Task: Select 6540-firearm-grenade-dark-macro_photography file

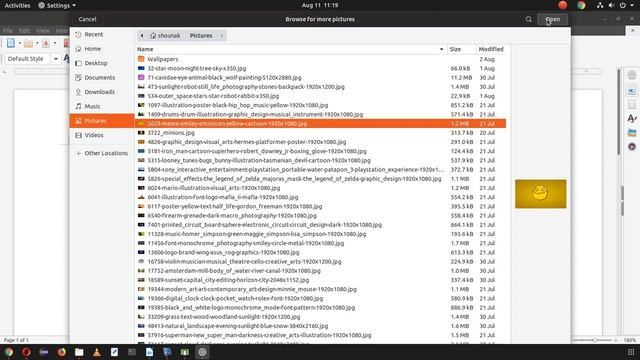Action: (x=320, y=216)
